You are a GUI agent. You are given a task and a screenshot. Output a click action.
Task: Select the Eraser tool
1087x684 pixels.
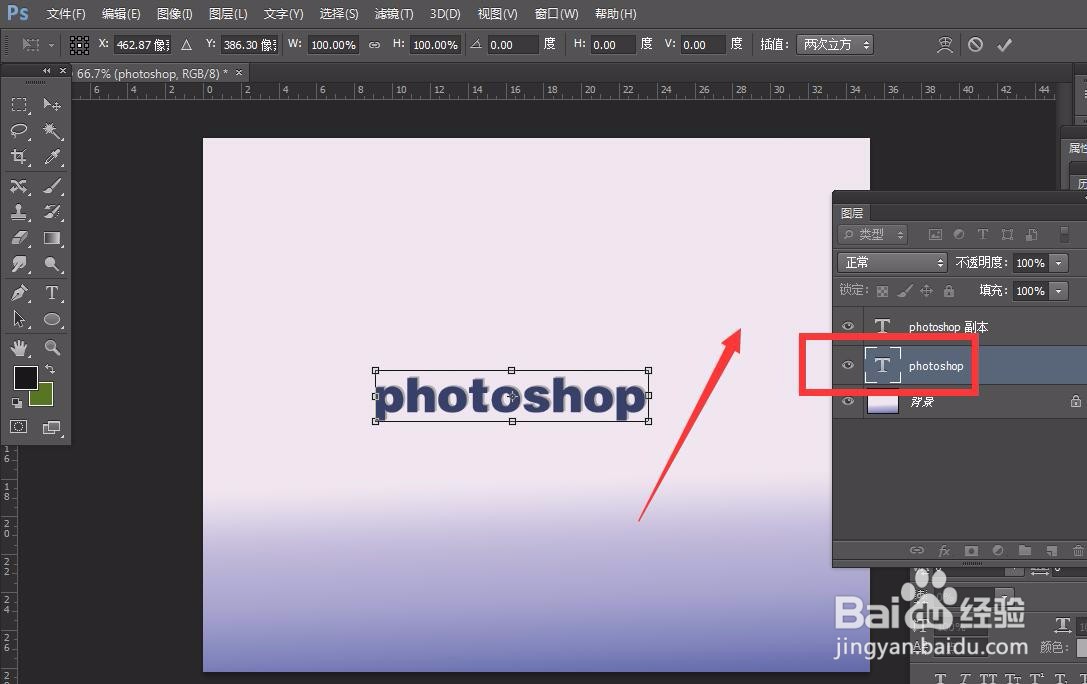[19, 238]
